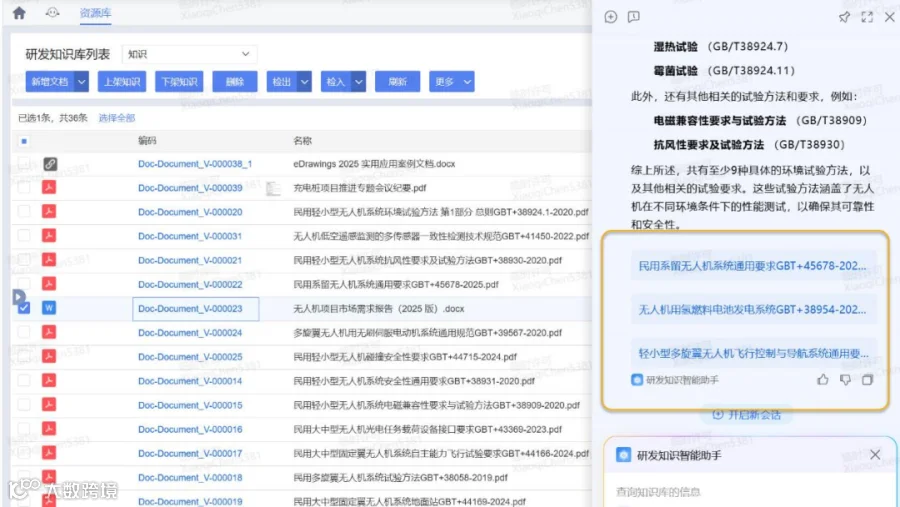Open reference 轻小型多旋翼无人机飞行控制与导航系统
900x507 pixels.
click(x=753, y=353)
